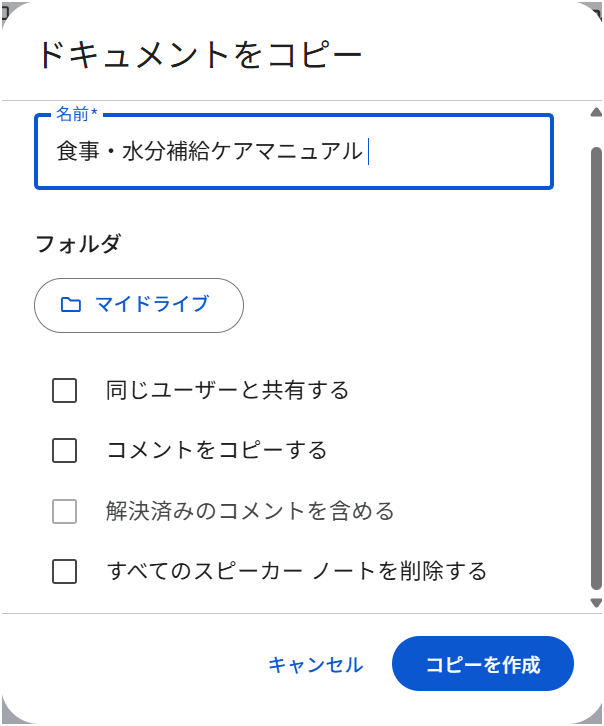Screen dimensions: 604x726
Task: Tick the コメントをコピーする checkbox
Action: pos(65,451)
